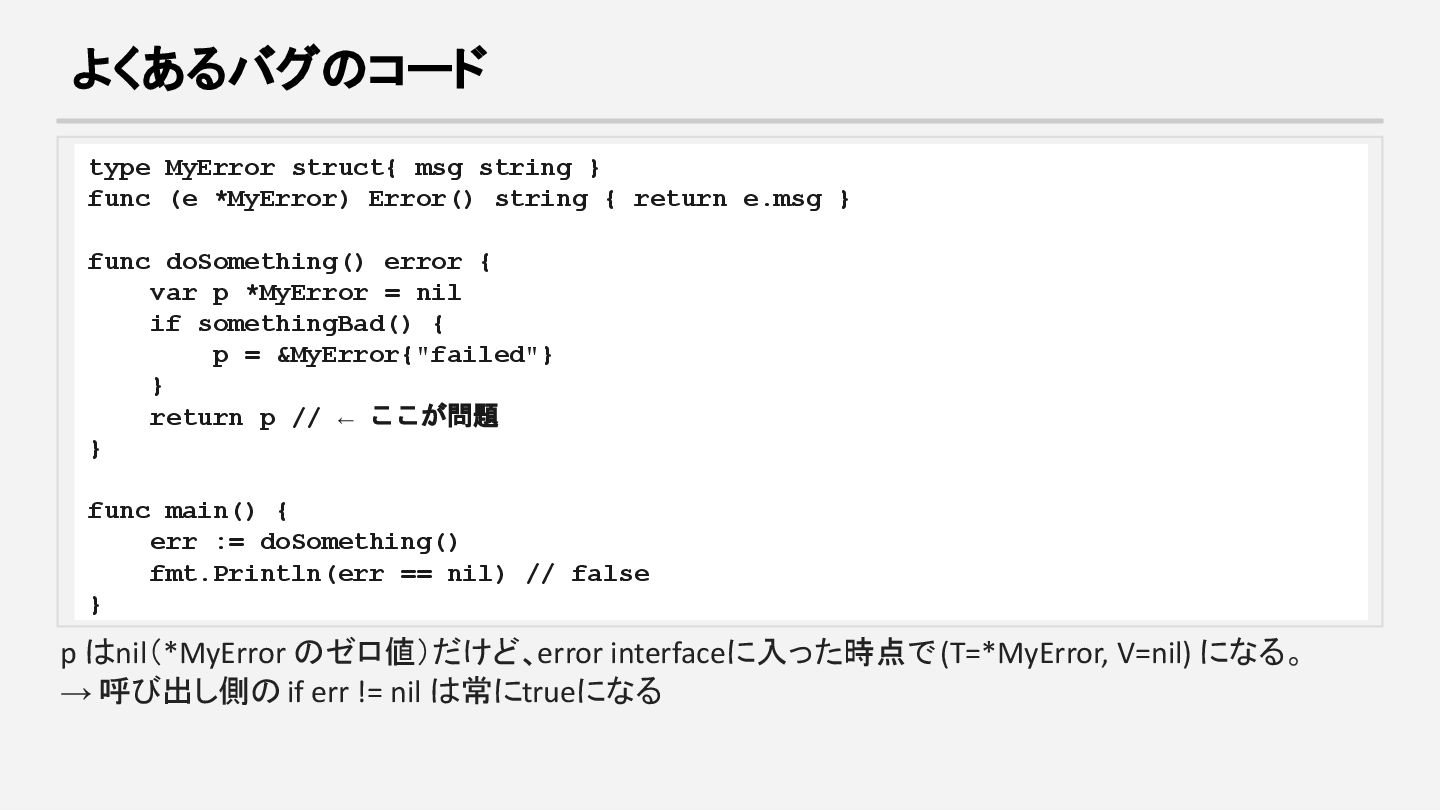Click the func main() line

coord(187,511)
